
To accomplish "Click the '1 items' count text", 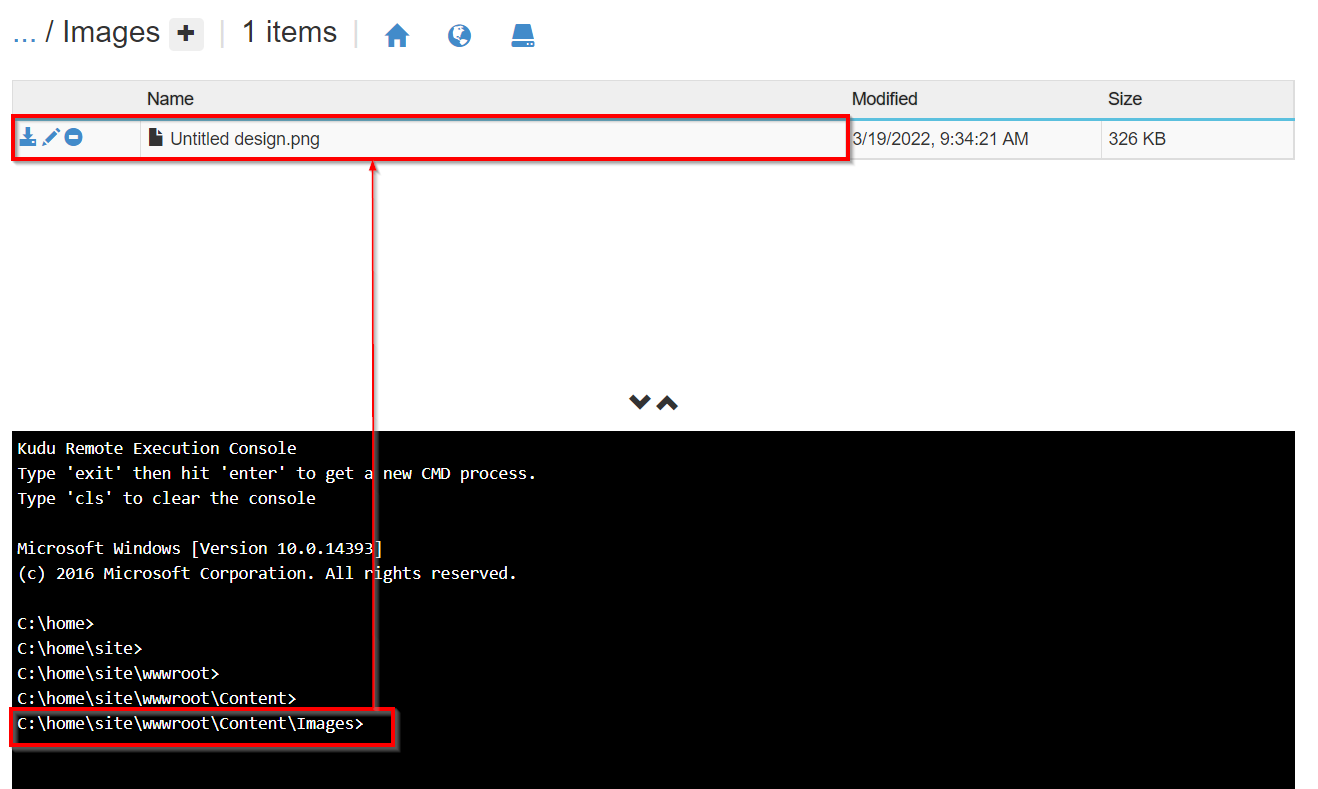I will 289,33.
